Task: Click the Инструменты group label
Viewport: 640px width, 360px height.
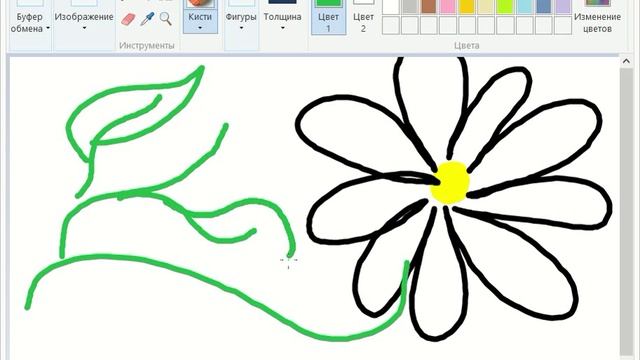Action: 147,45
